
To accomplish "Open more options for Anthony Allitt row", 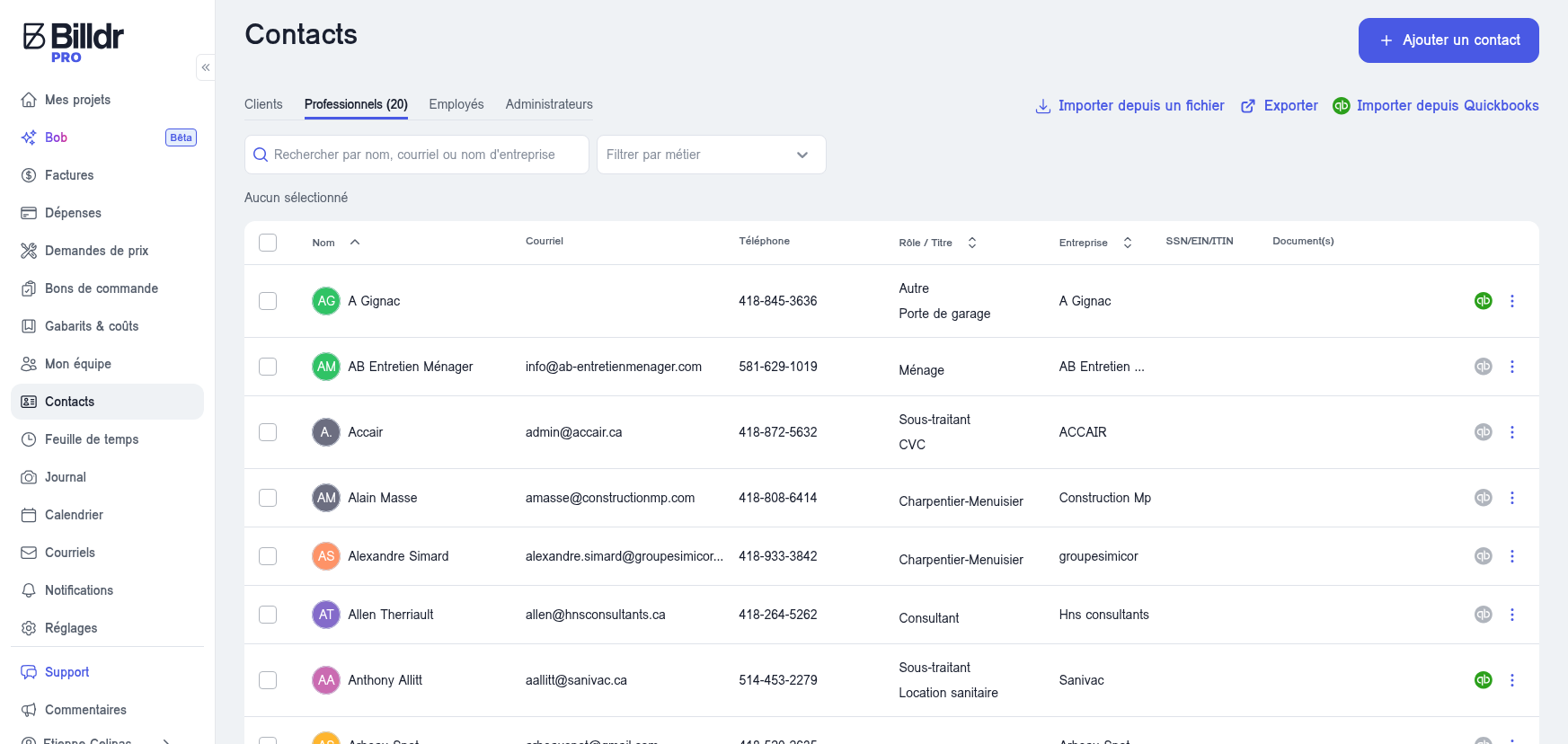I will (1512, 680).
